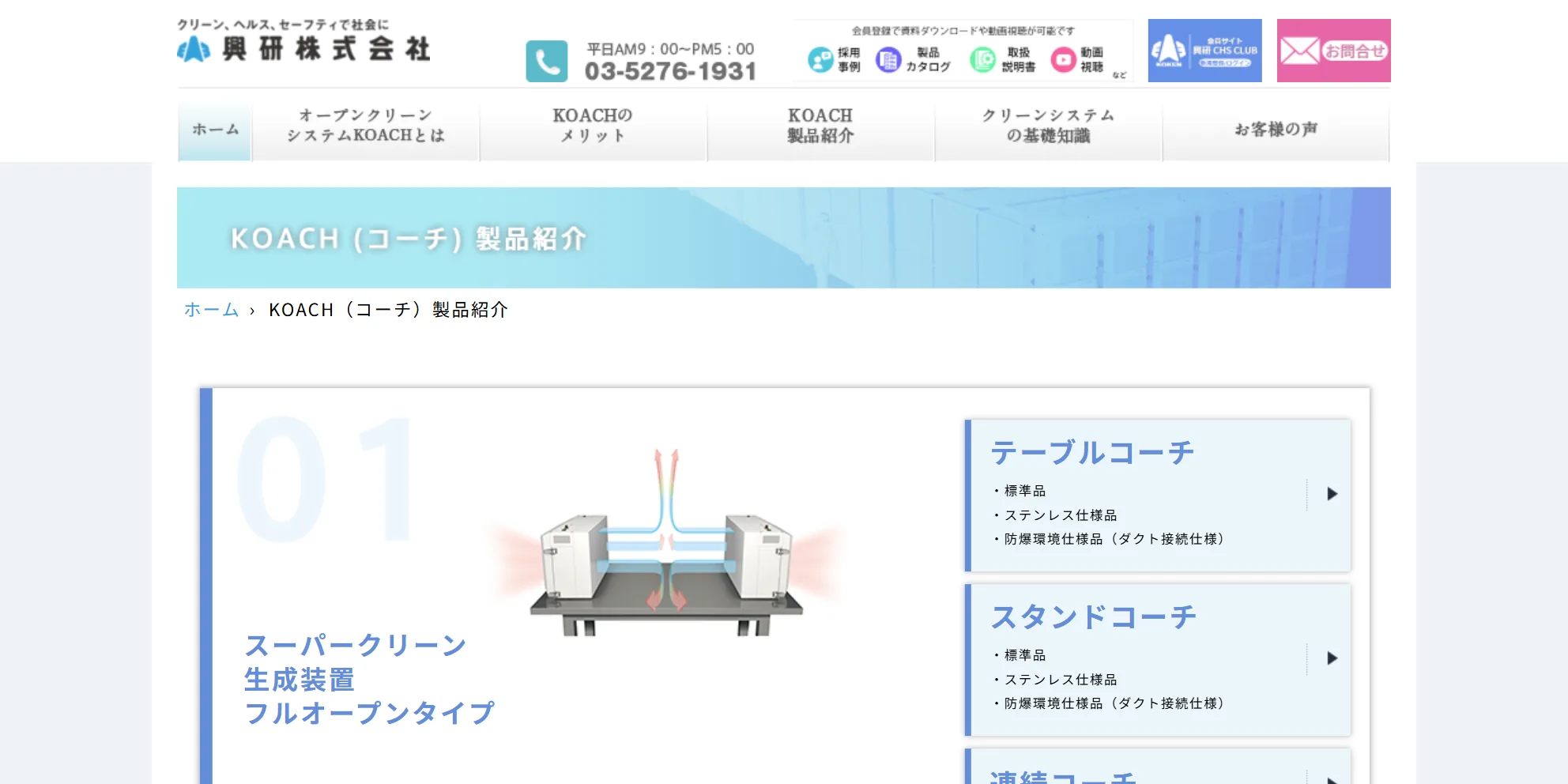Expand the テーブルコーチ card arrow
The width and height of the screenshot is (1568, 784).
click(x=1332, y=494)
